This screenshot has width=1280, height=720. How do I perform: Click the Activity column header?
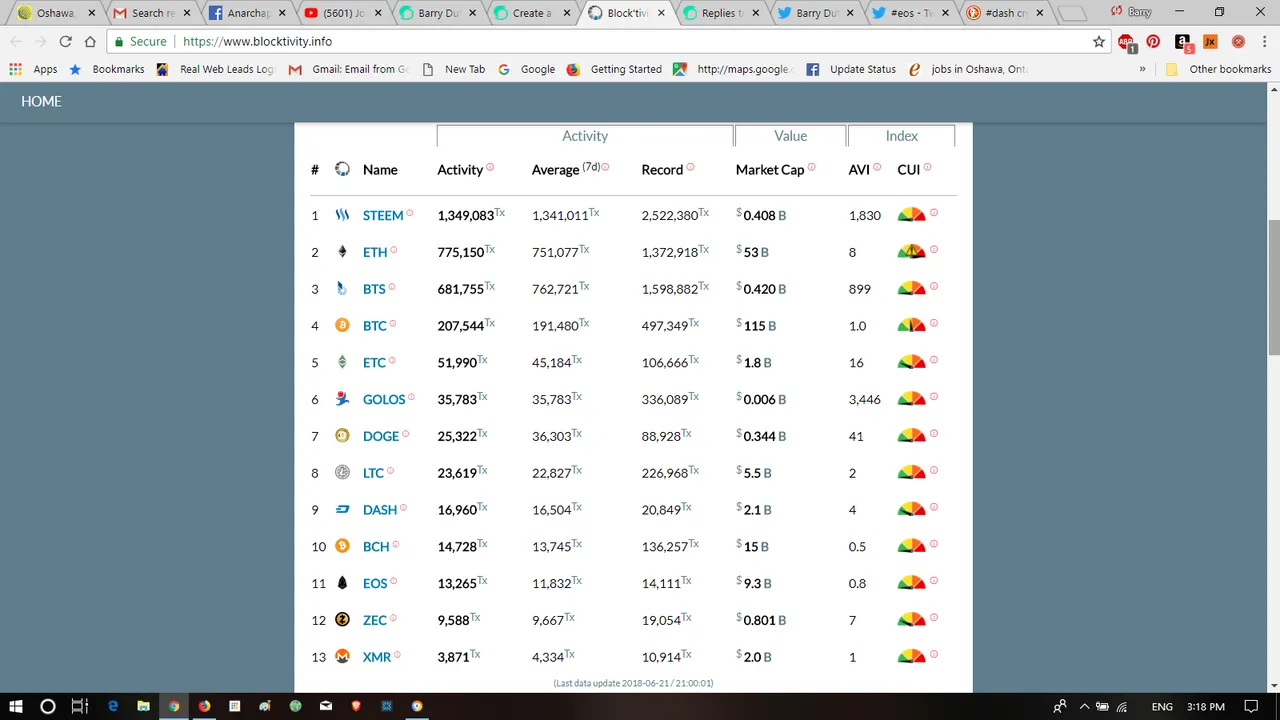(x=460, y=170)
